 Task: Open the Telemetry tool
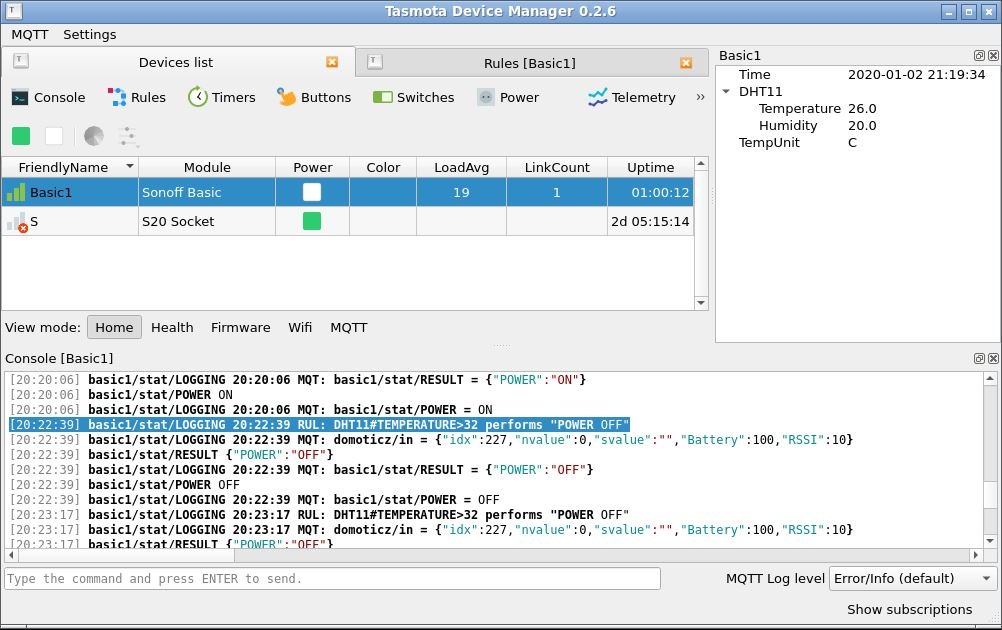[x=631, y=97]
